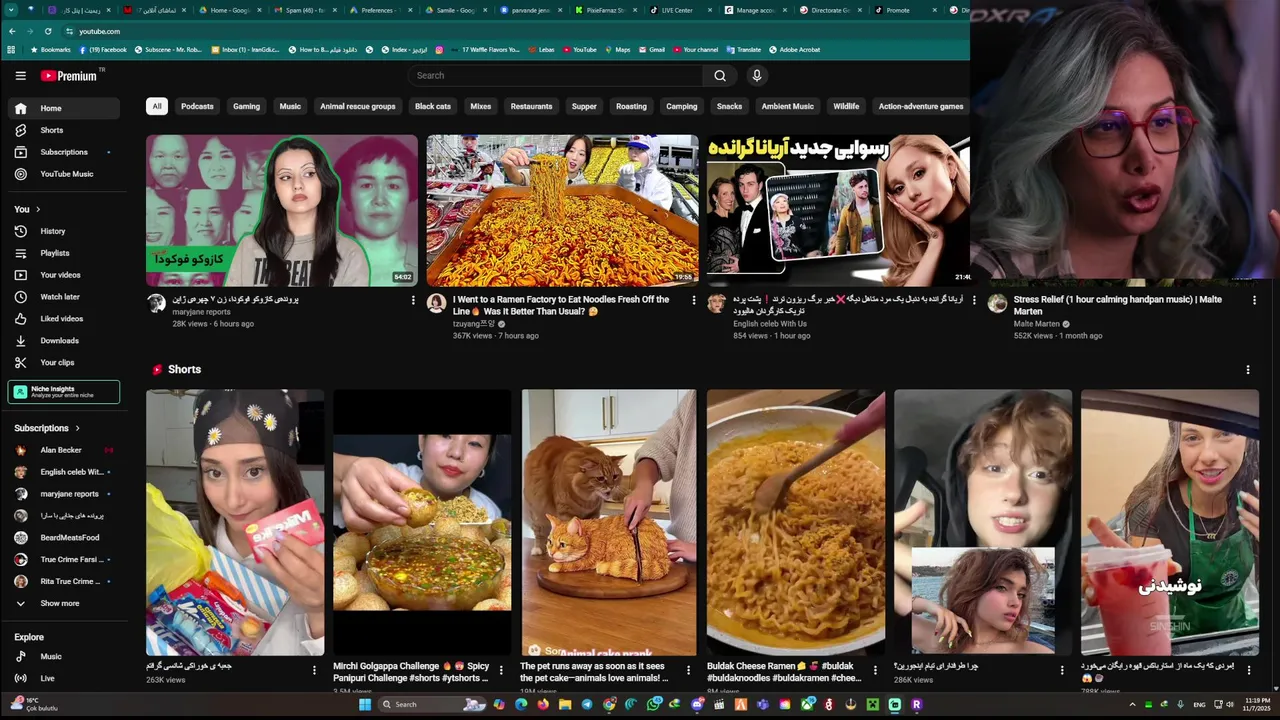Open Downloads in the sidebar
This screenshot has height=720, width=1280.
64,341
